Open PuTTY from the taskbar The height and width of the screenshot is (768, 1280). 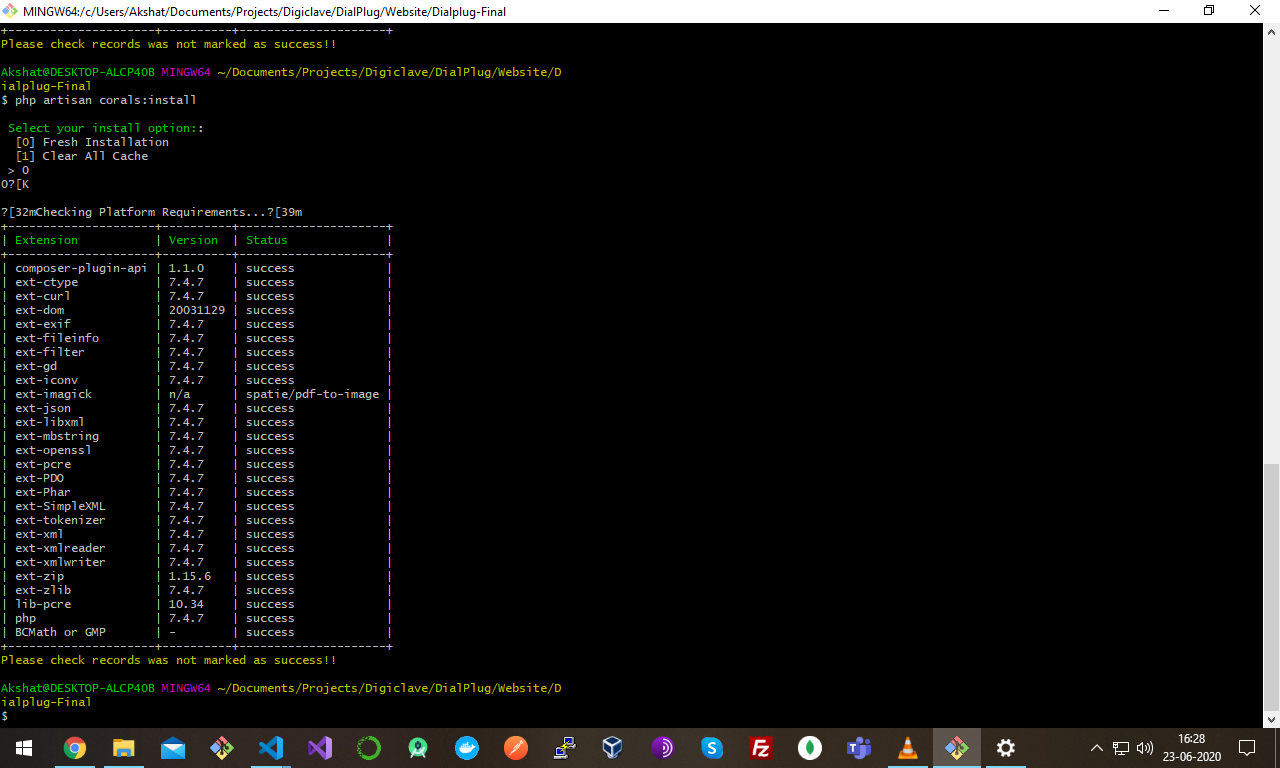[x=564, y=747]
